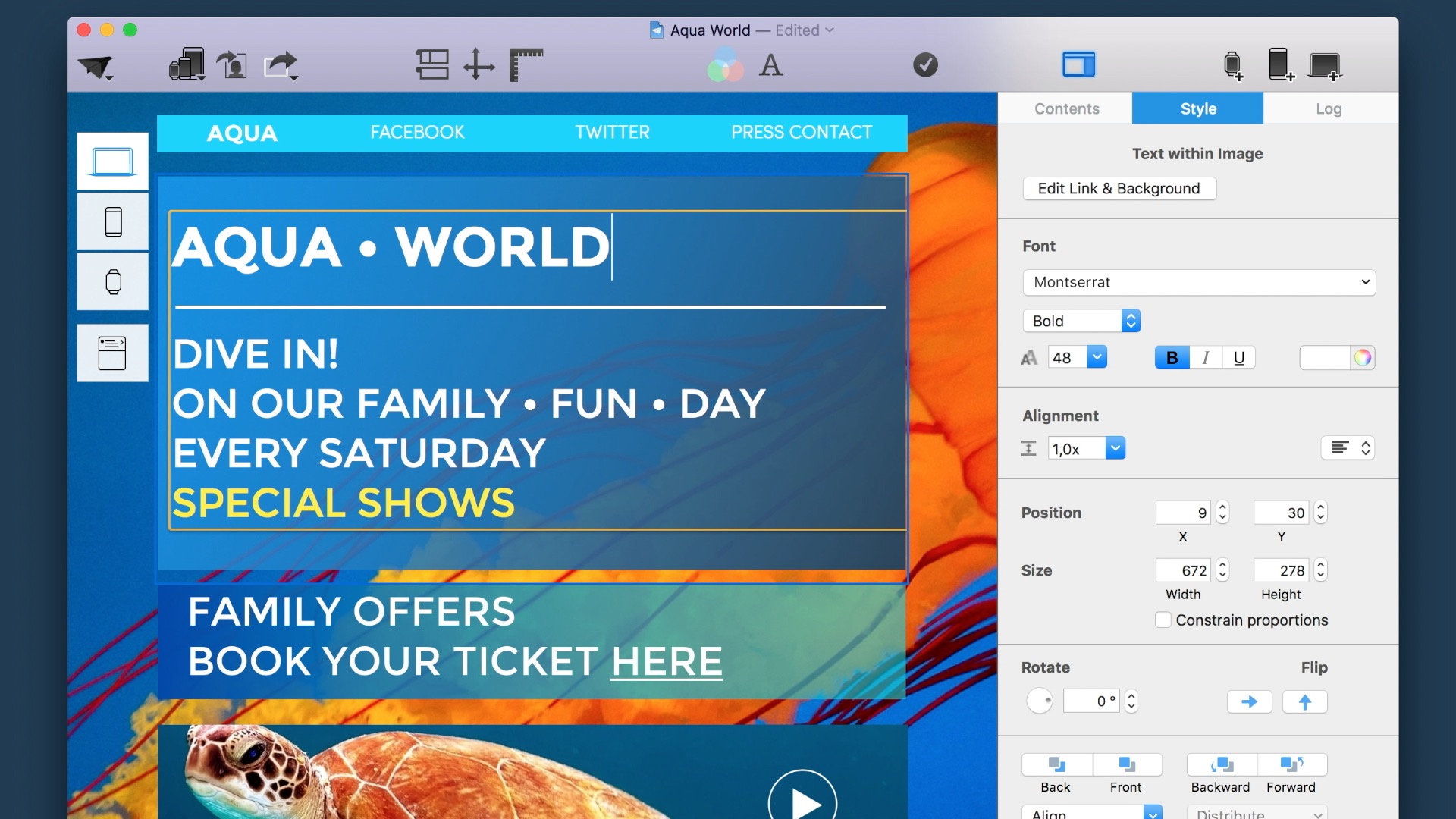Select the desktop preview in sidebar

(112, 162)
